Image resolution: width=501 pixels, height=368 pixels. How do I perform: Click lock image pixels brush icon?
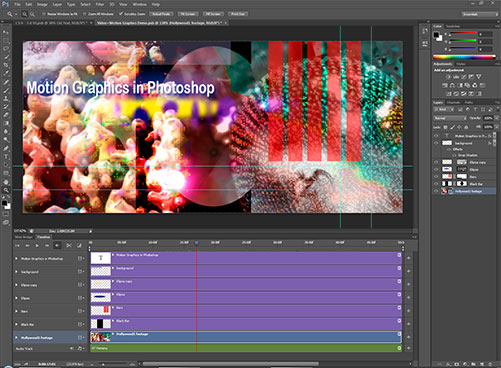click(x=452, y=127)
